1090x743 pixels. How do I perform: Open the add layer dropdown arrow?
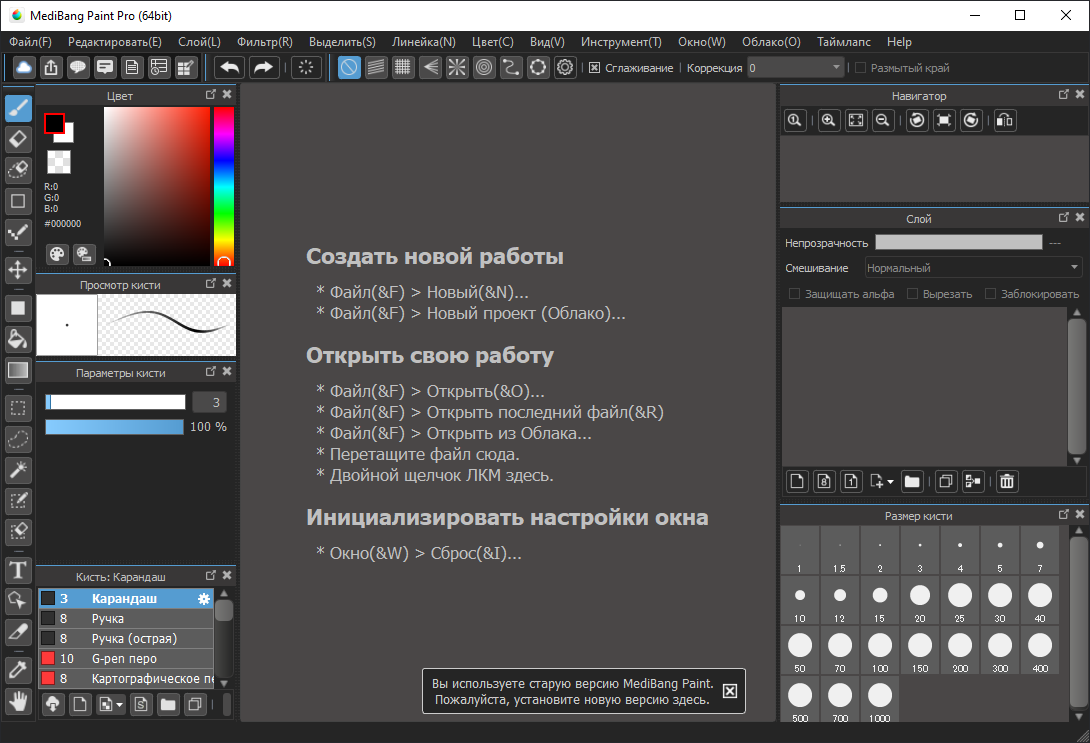pyautogui.click(x=890, y=482)
